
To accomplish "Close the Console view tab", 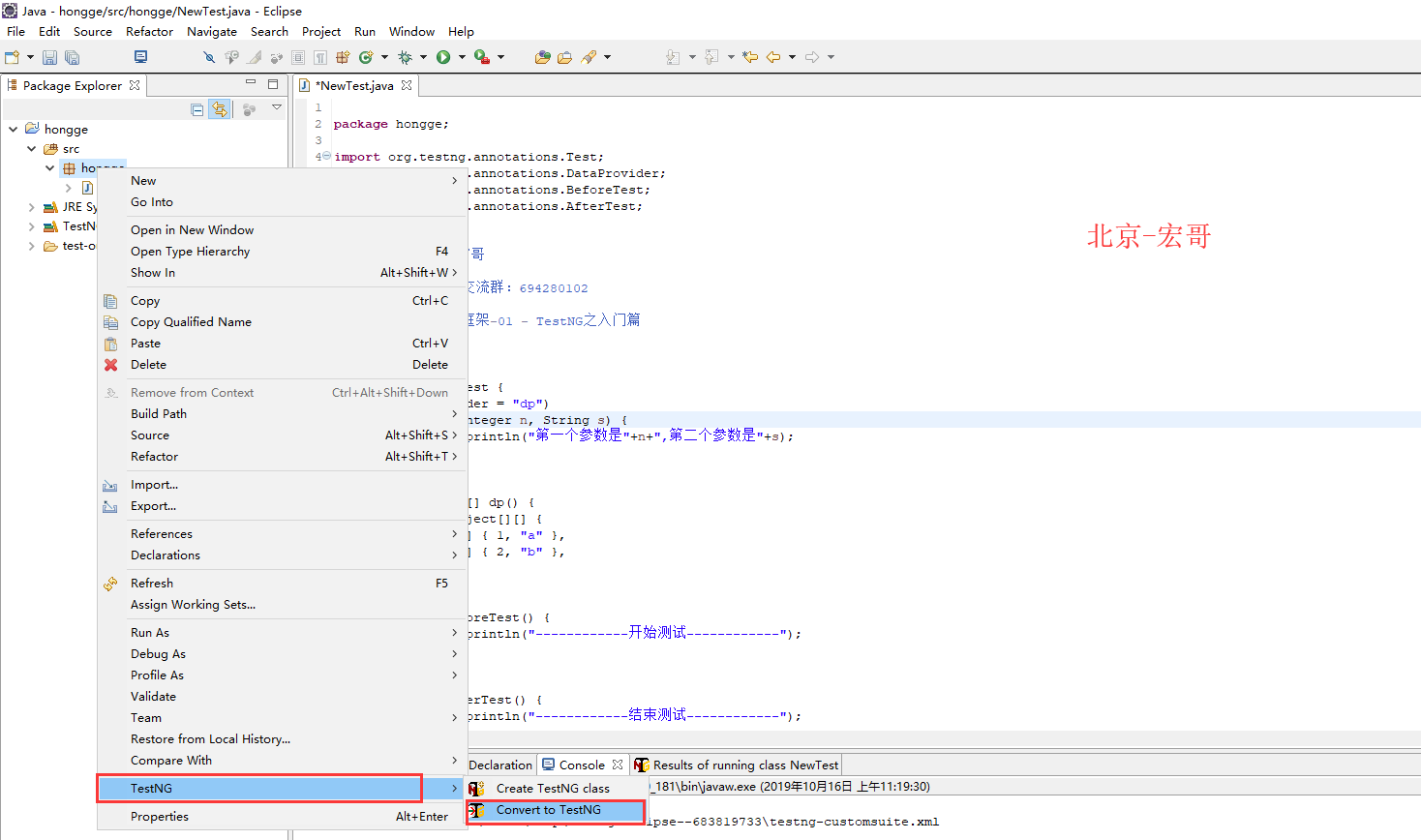I will point(618,765).
